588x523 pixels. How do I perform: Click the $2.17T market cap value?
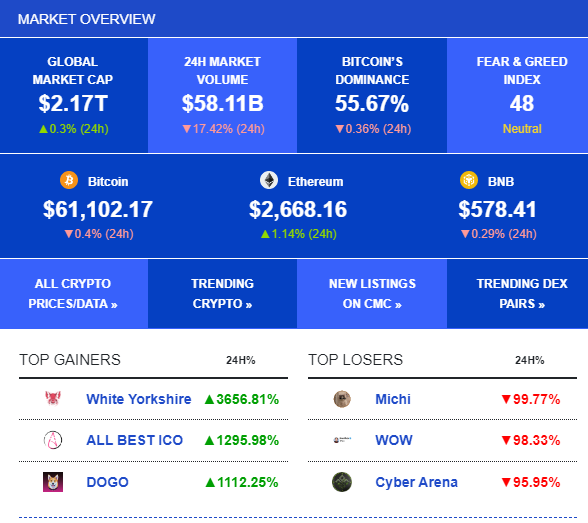(73, 103)
